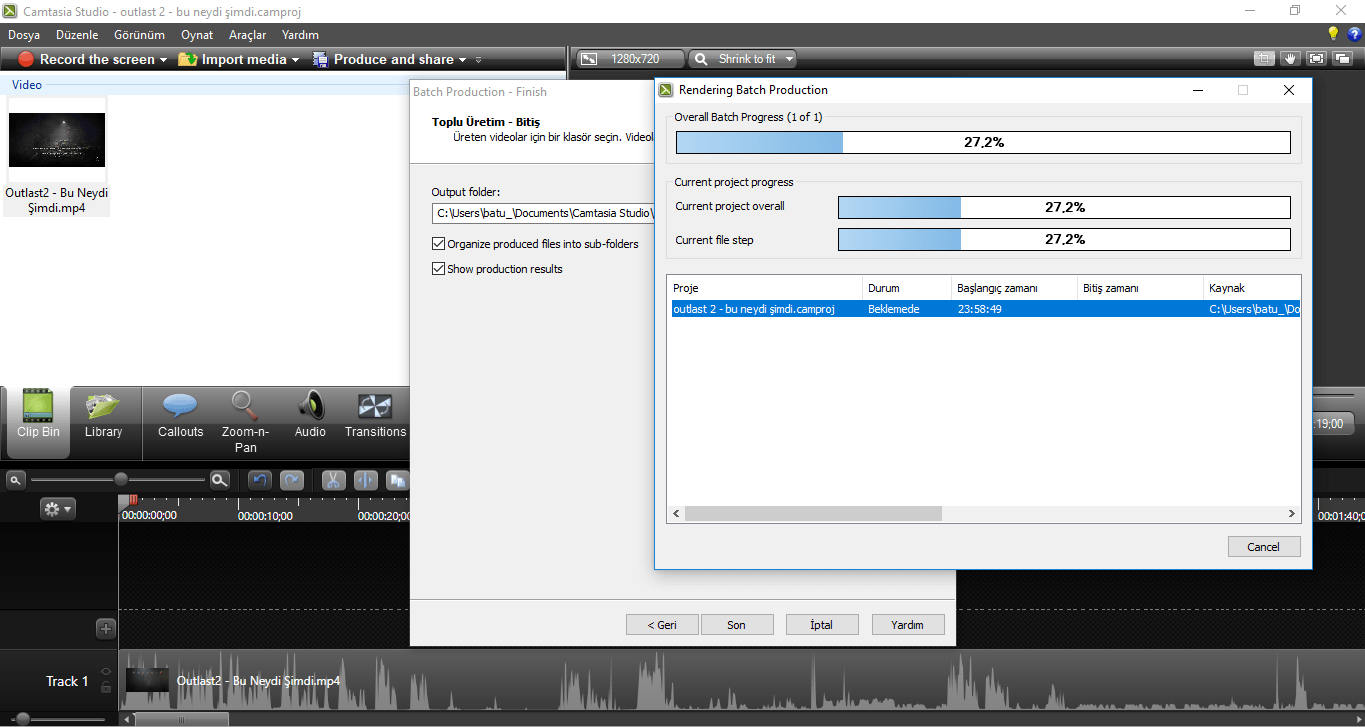Click Cancel in Rendering Batch Production

[1264, 546]
